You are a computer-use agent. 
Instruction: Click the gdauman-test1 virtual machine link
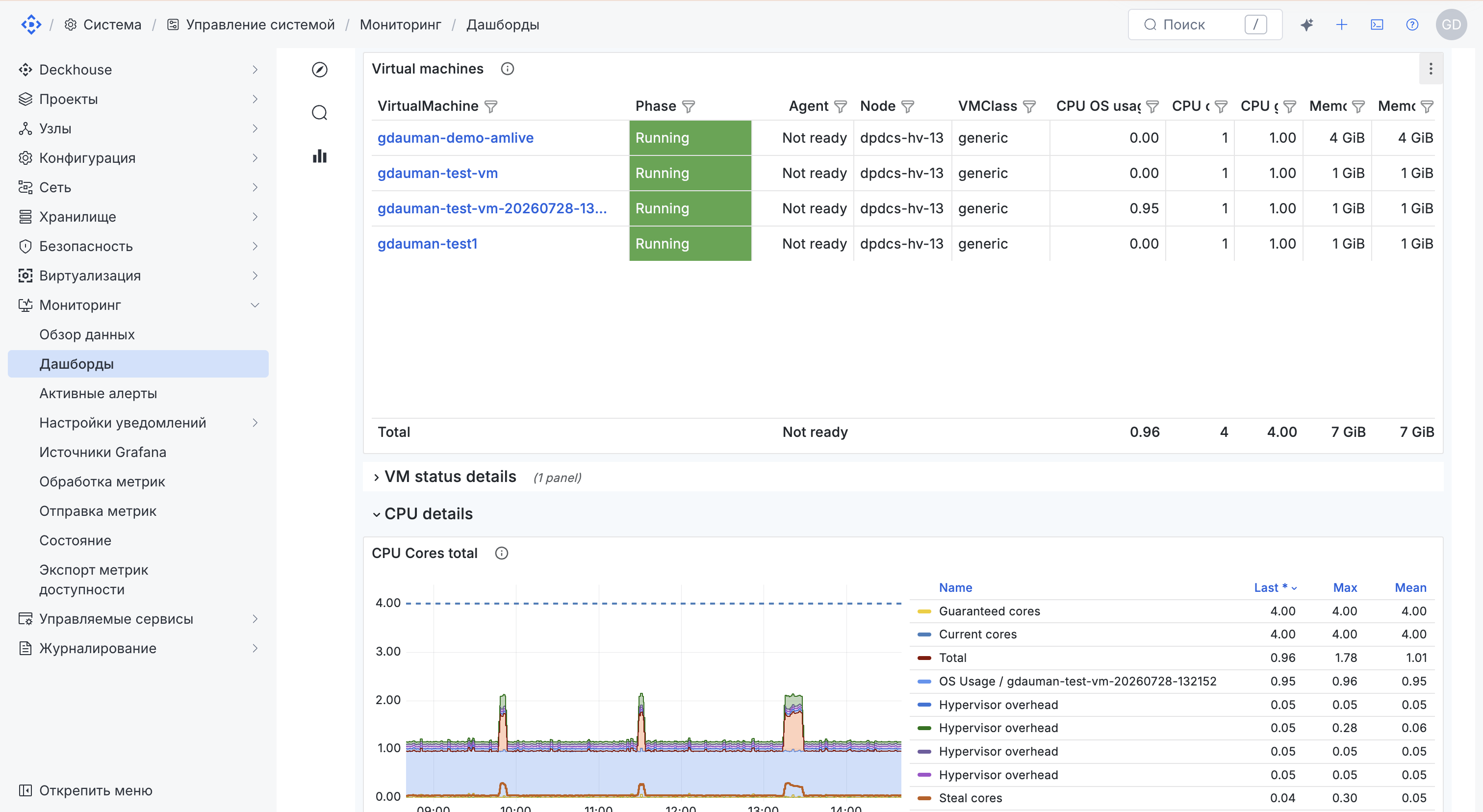click(x=427, y=244)
